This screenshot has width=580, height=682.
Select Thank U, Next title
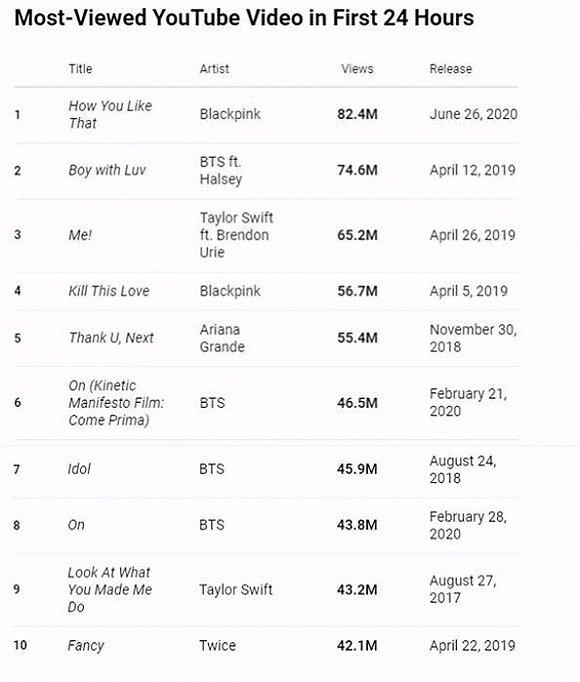point(111,338)
